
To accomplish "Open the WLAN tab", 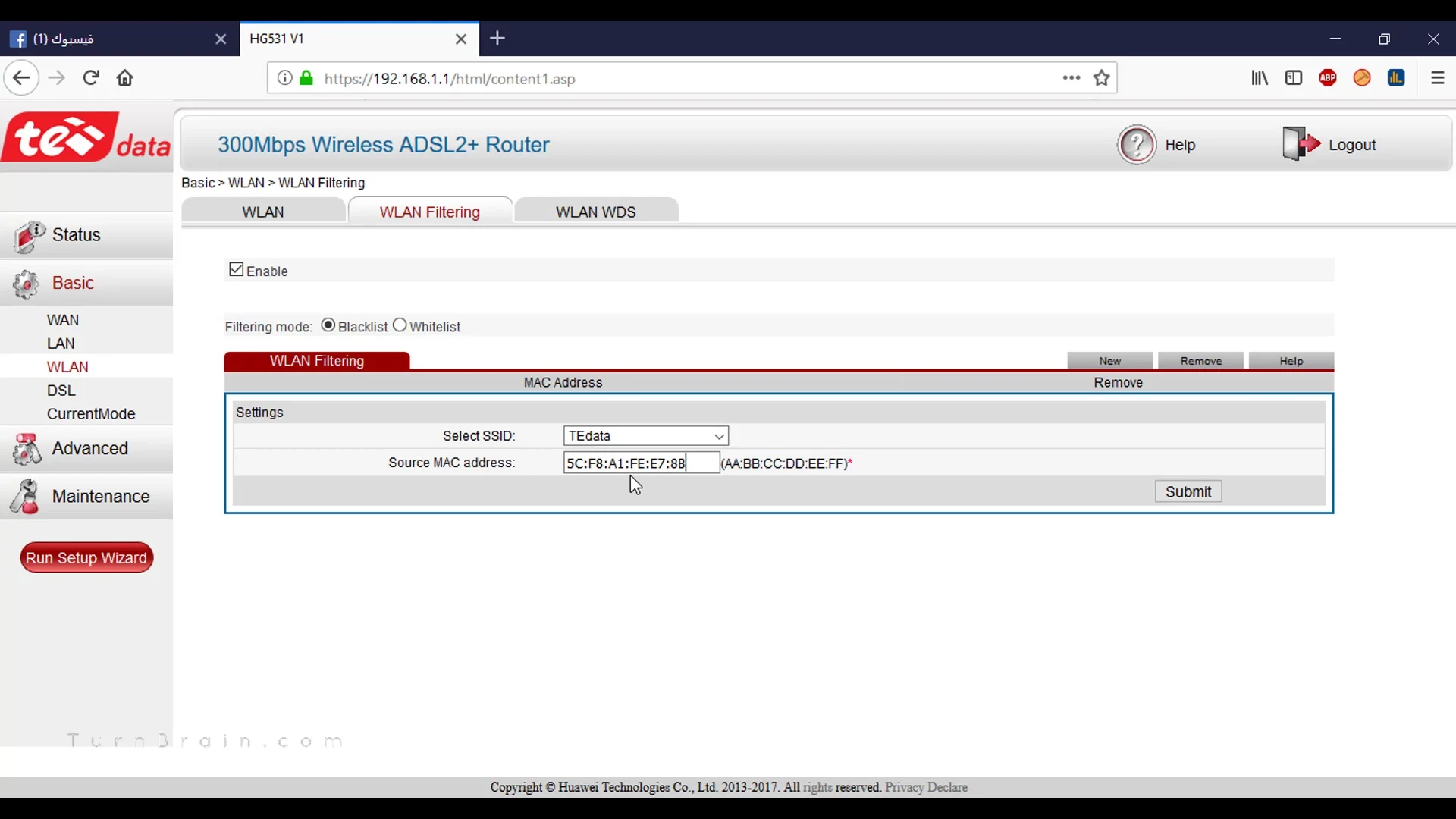I will pos(262,212).
